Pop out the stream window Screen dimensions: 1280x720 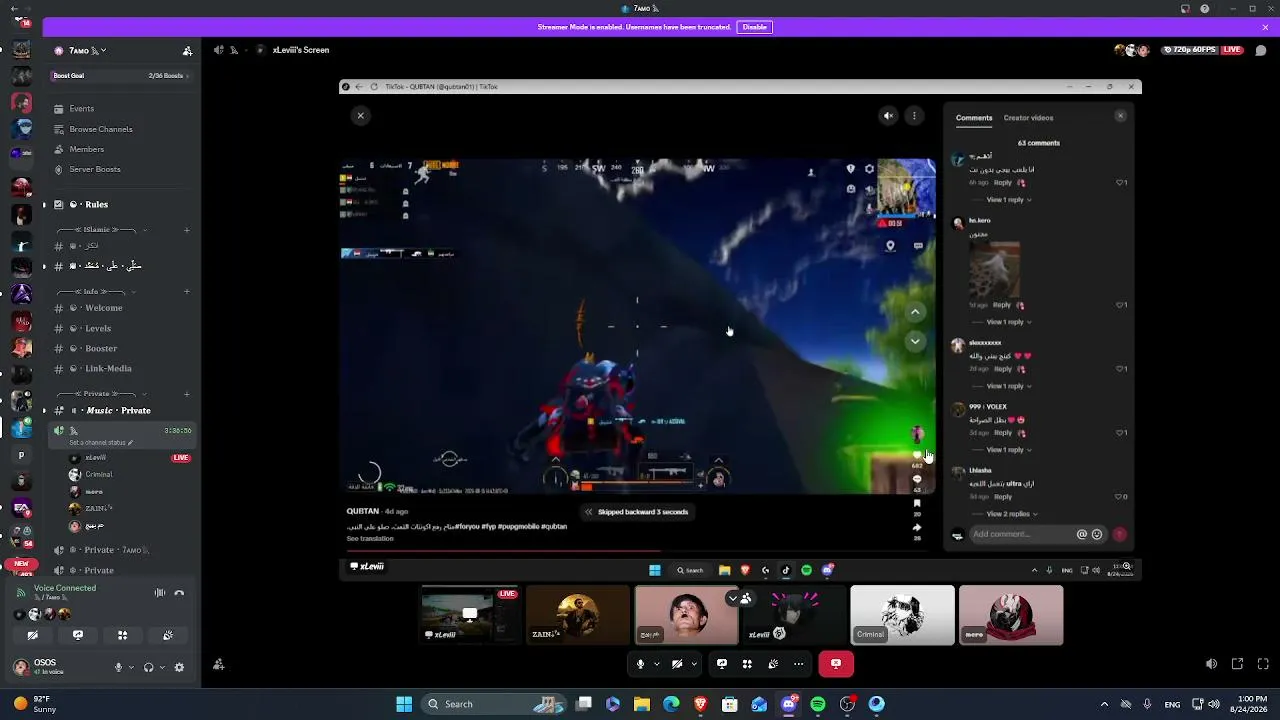pos(1237,664)
